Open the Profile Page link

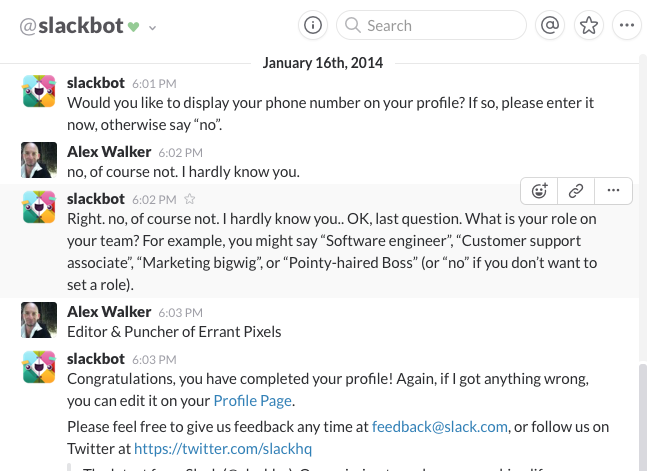pos(252,401)
